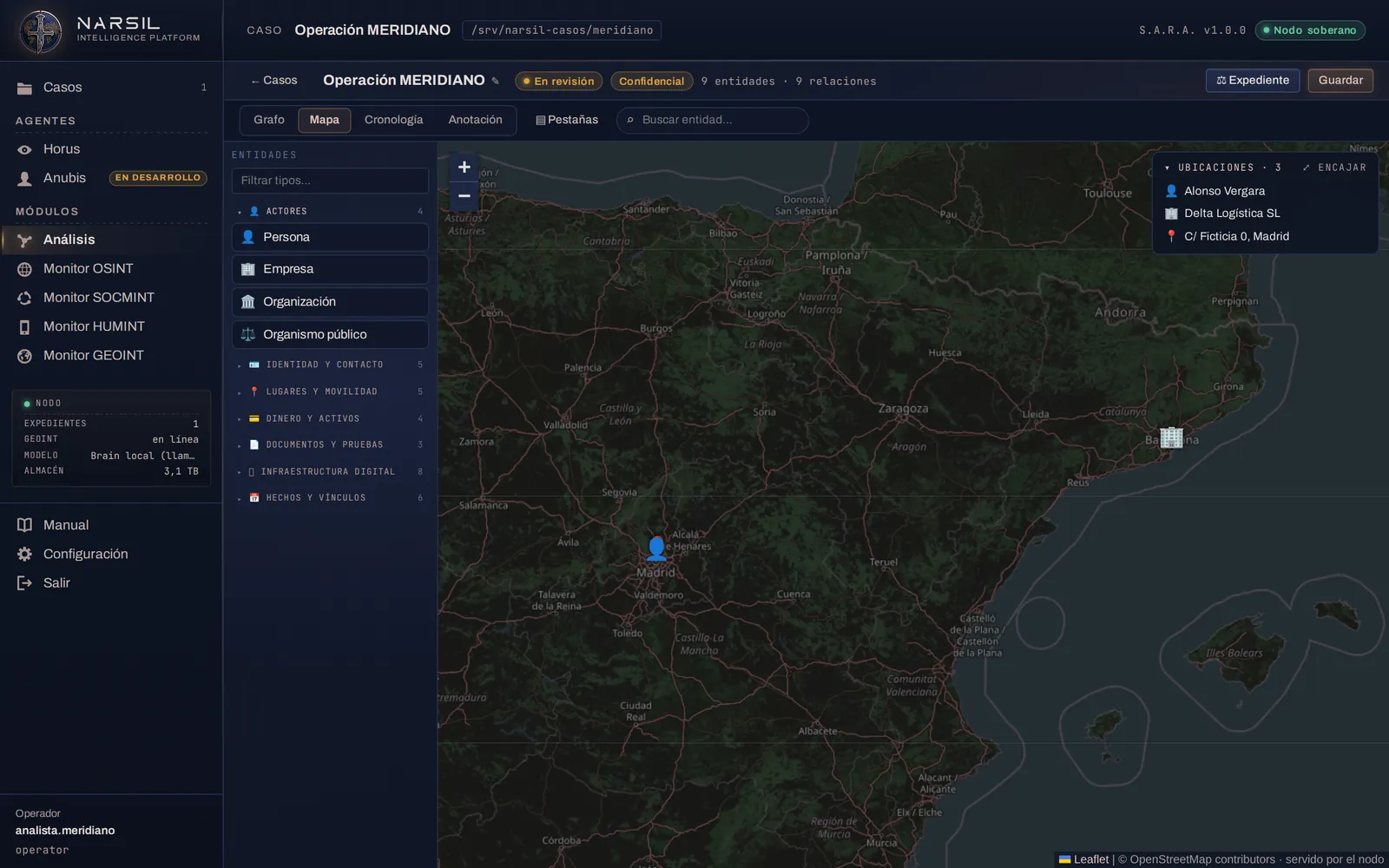Open Configuración settings

(x=111, y=554)
